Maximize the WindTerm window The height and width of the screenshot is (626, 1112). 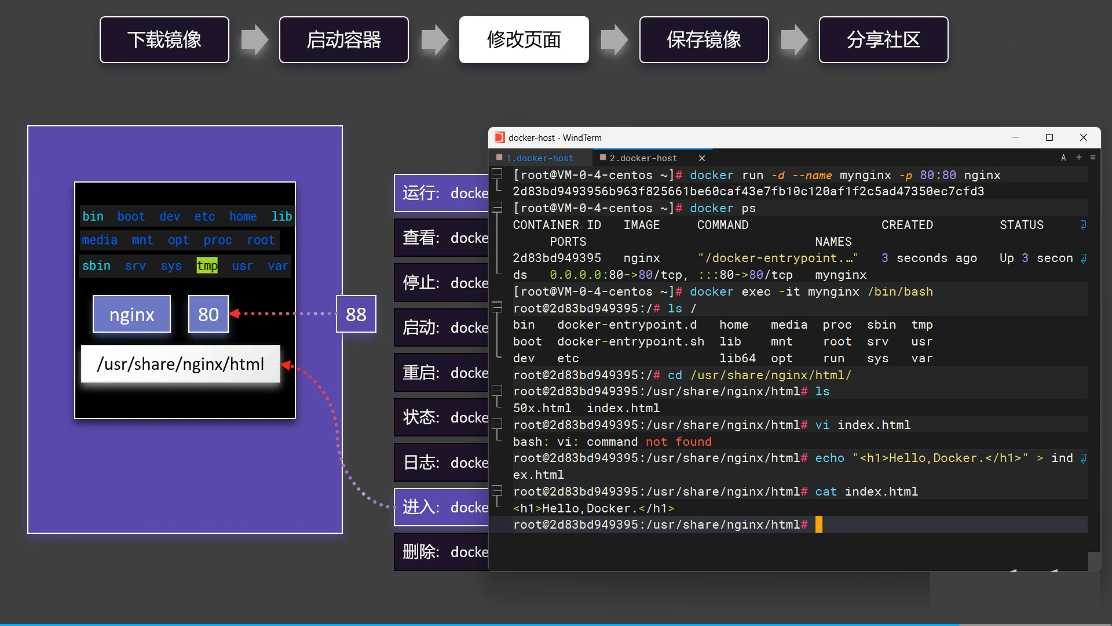1049,138
